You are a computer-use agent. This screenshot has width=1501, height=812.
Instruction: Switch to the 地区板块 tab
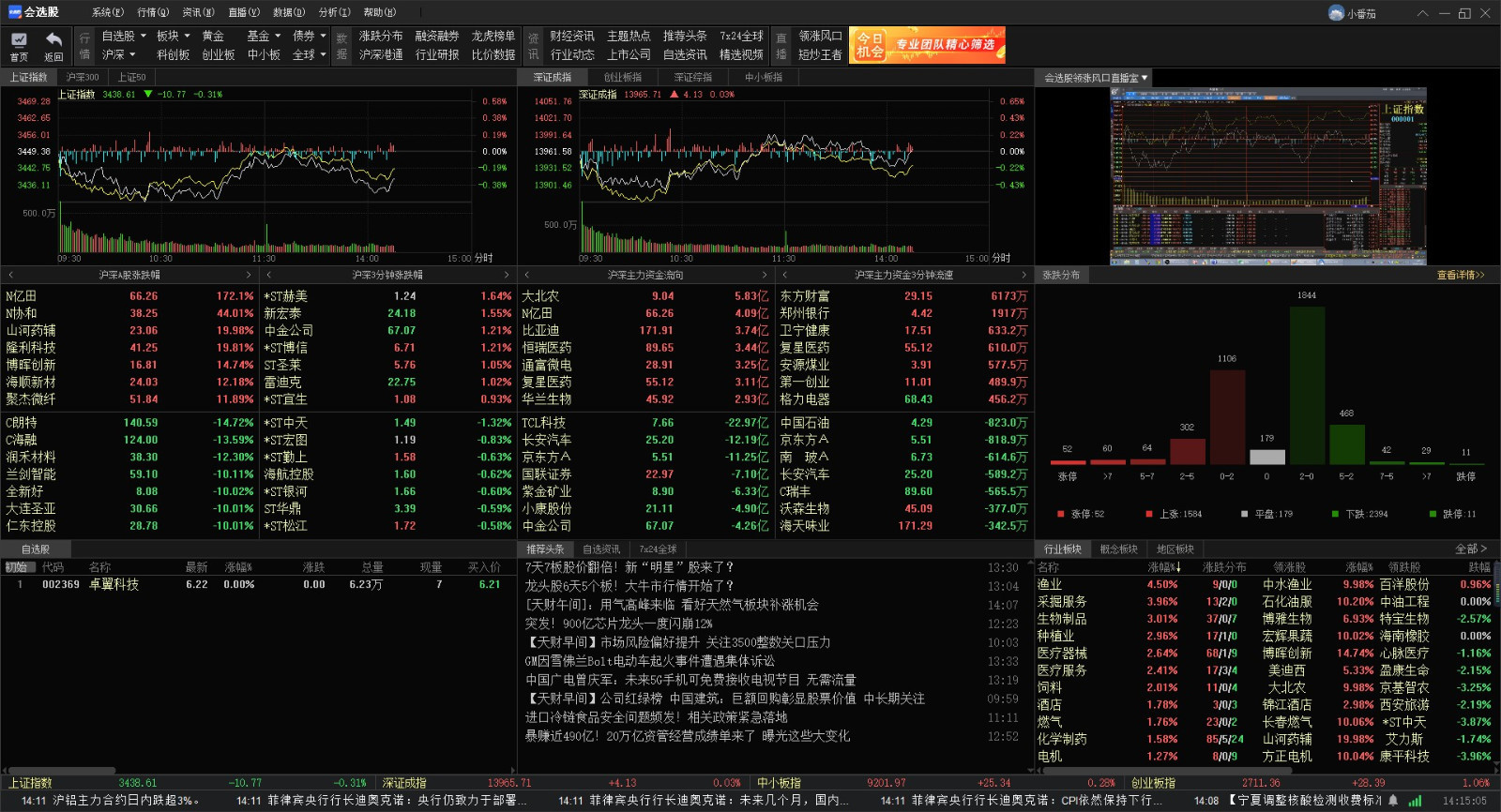click(1175, 549)
